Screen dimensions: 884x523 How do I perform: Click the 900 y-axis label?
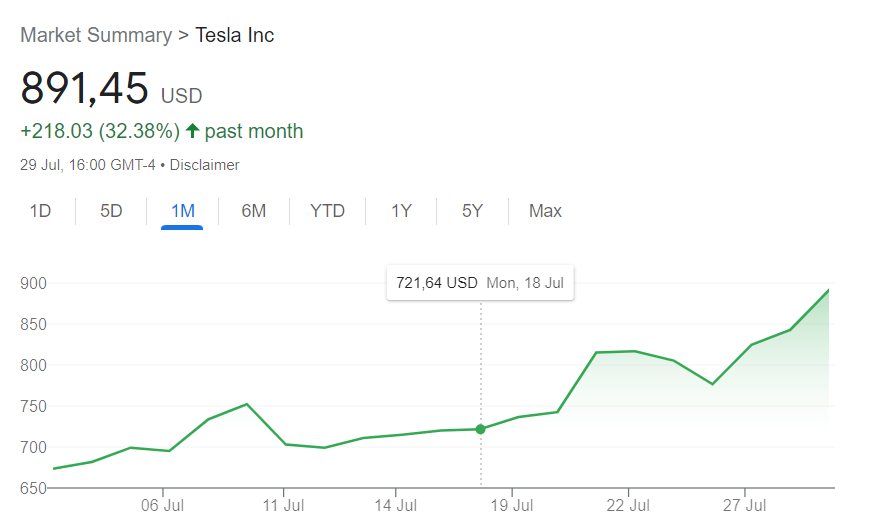(x=33, y=283)
